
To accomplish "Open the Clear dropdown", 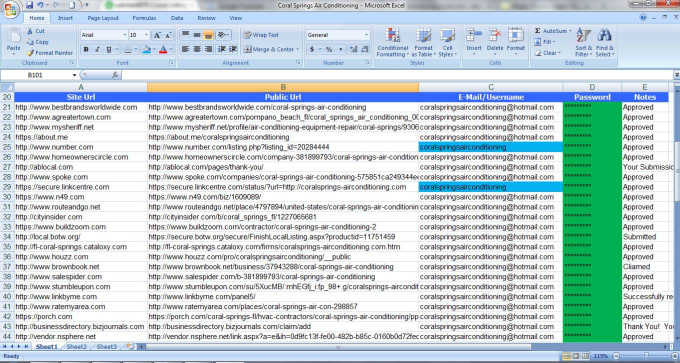I will (x=547, y=53).
